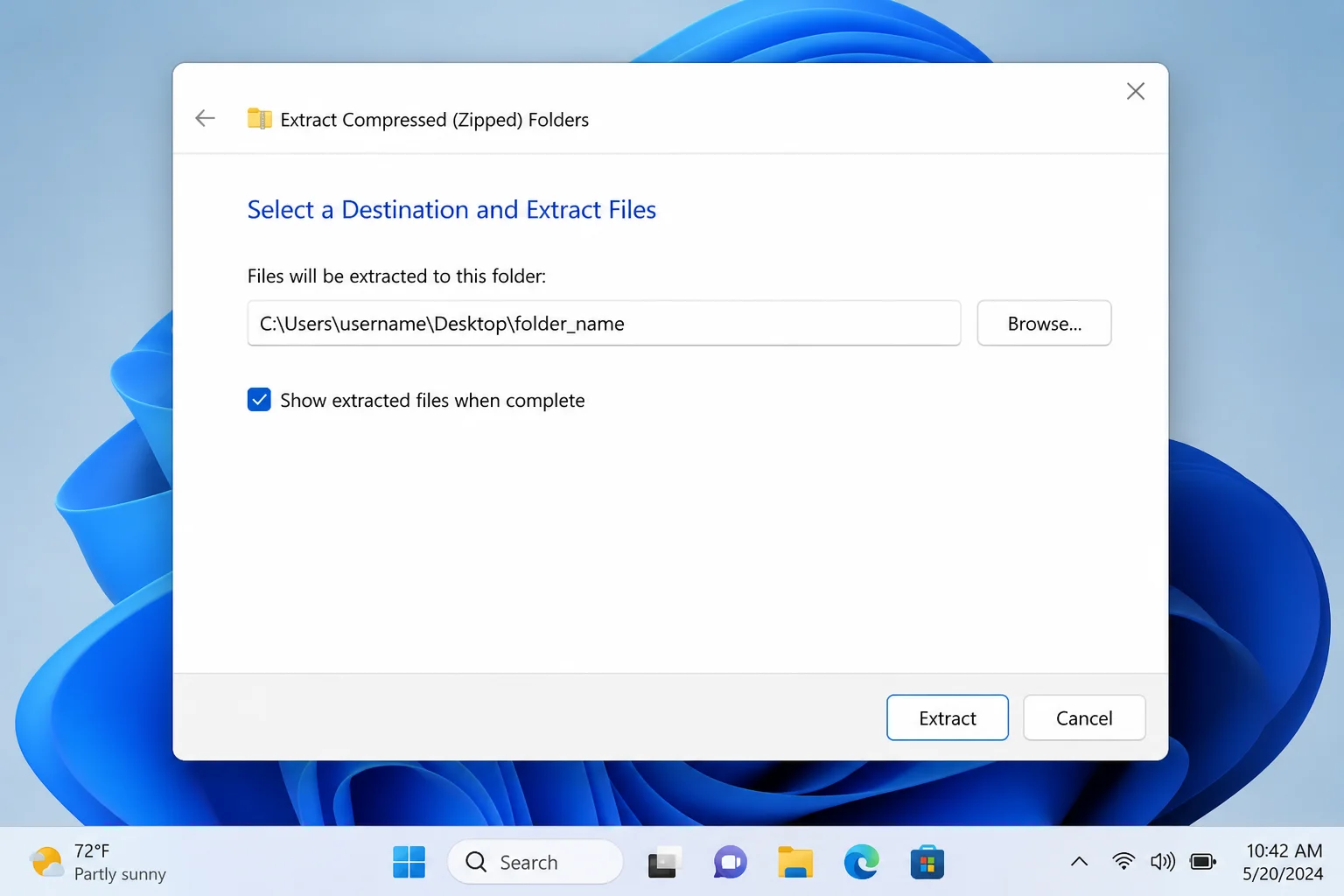Click the date 5/20/2024 in taskbar

[1283, 874]
